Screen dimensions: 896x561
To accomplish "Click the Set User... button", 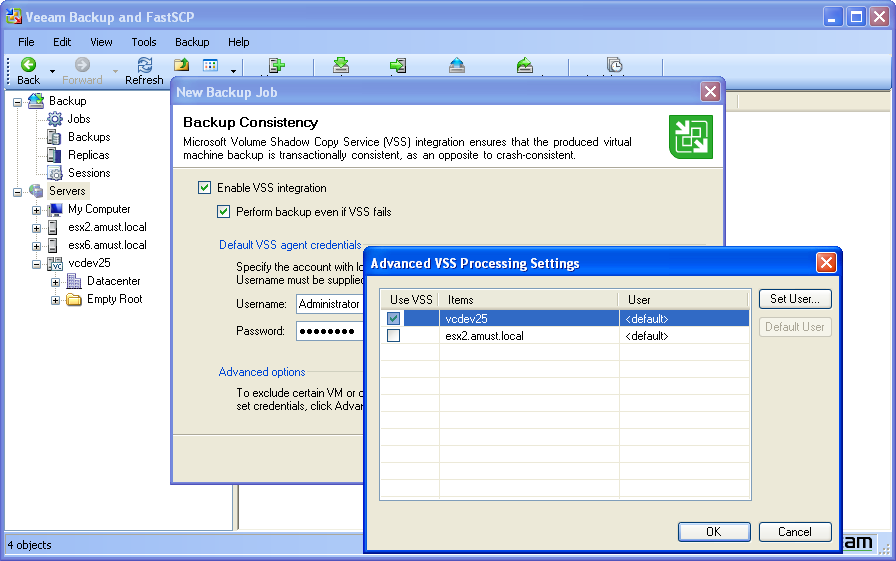I will tap(795, 299).
